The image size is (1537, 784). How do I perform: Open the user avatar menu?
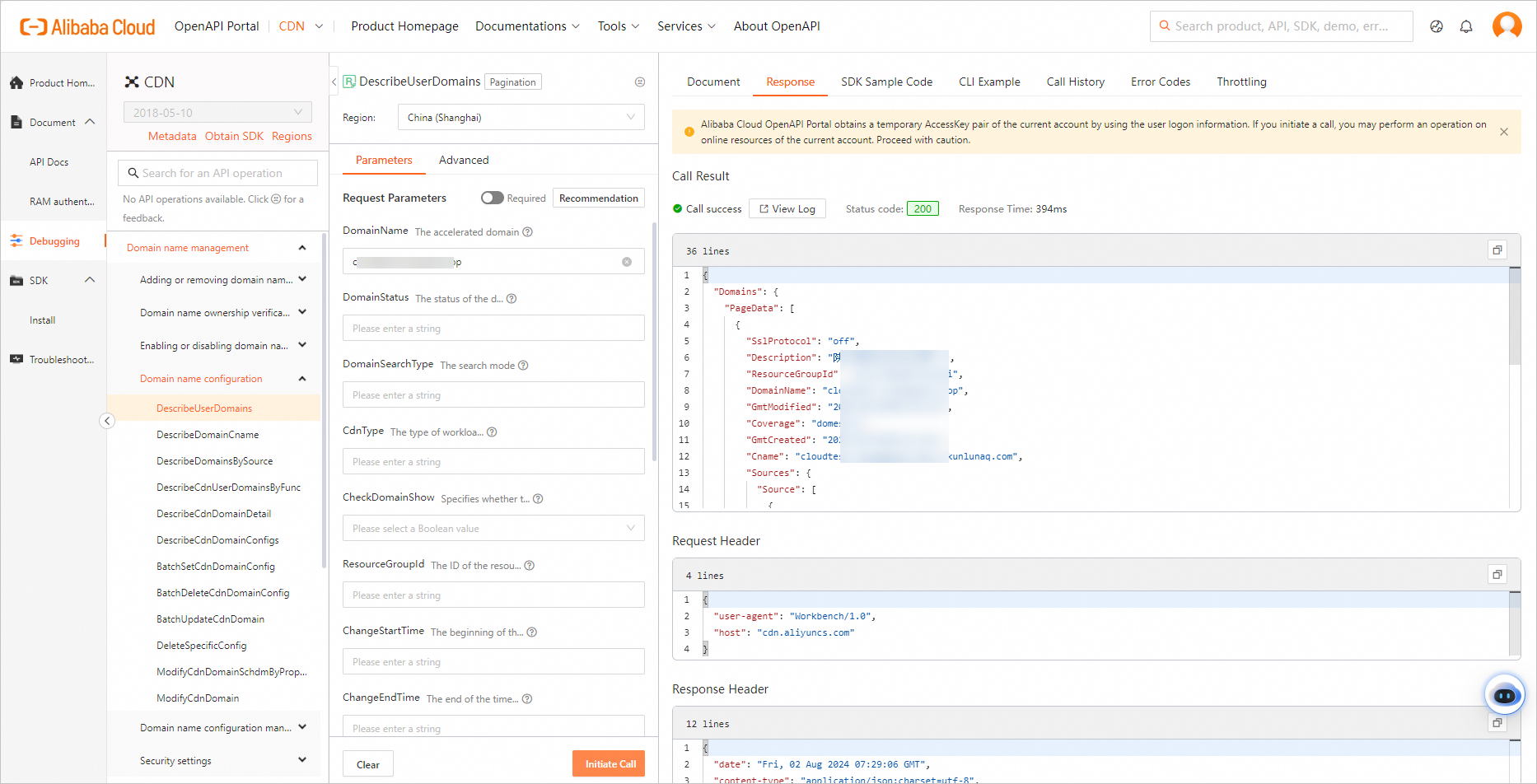(x=1507, y=26)
